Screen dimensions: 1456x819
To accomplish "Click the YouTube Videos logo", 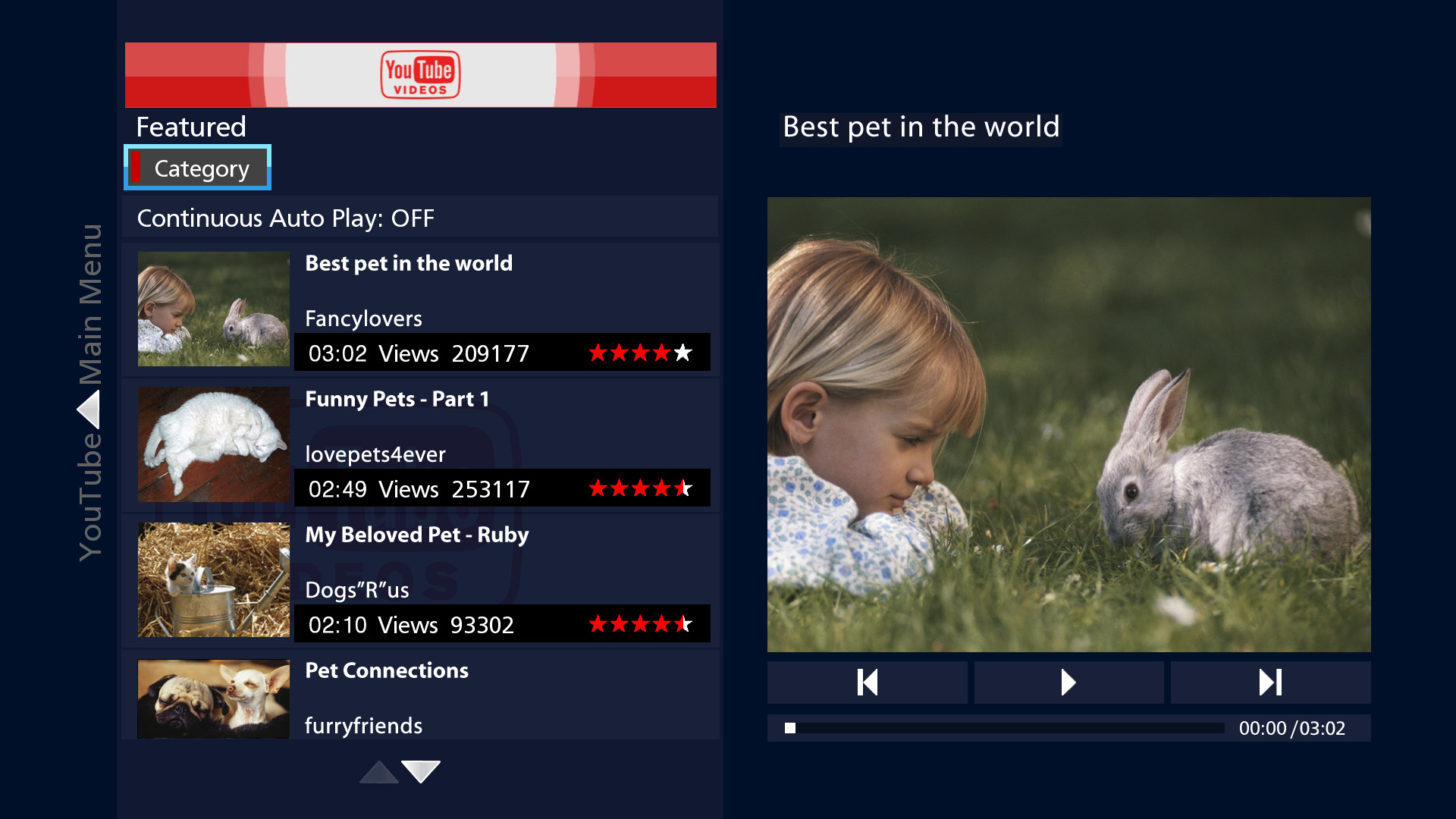I will (x=420, y=75).
